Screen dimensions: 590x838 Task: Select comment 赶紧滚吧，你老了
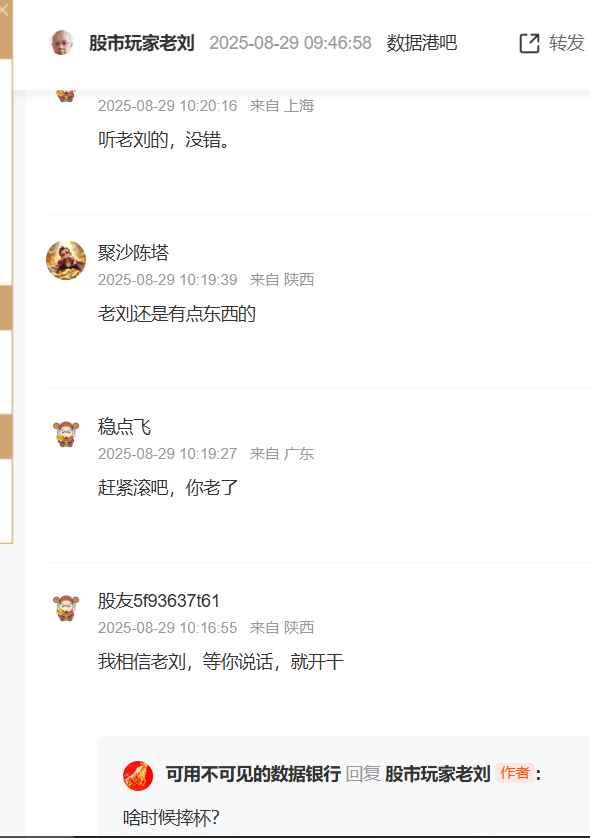pyautogui.click(x=168, y=487)
